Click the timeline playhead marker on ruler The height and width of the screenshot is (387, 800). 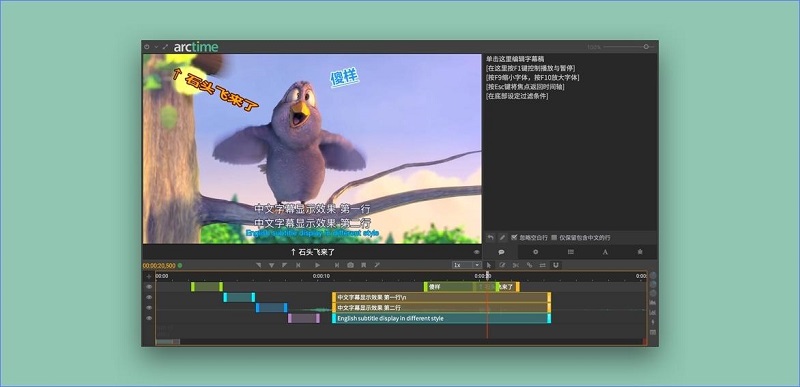[487, 276]
